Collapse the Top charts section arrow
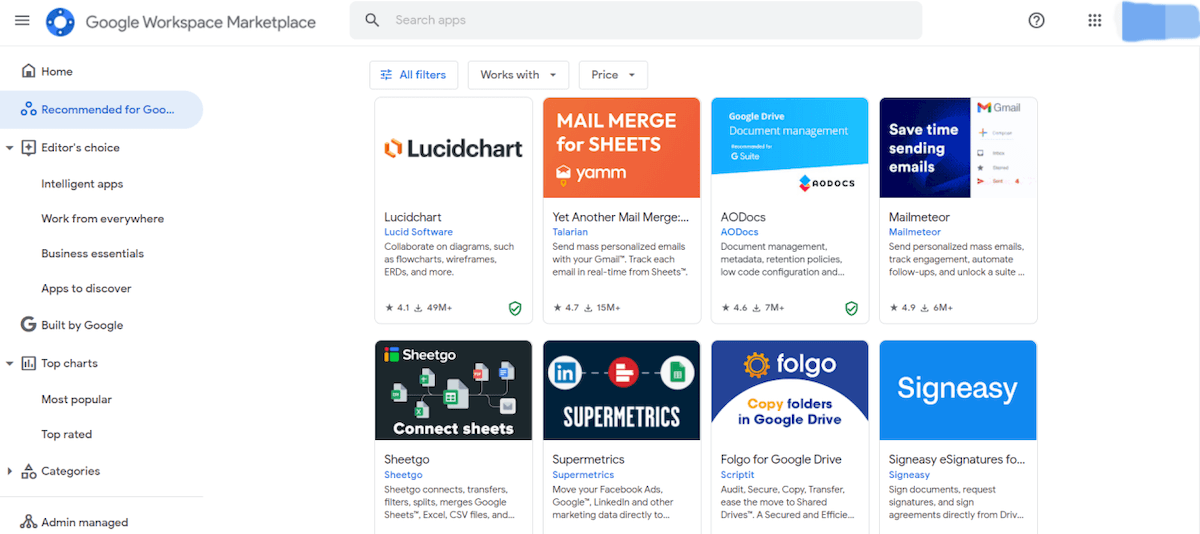Image resolution: width=1200 pixels, height=534 pixels. coord(10,364)
